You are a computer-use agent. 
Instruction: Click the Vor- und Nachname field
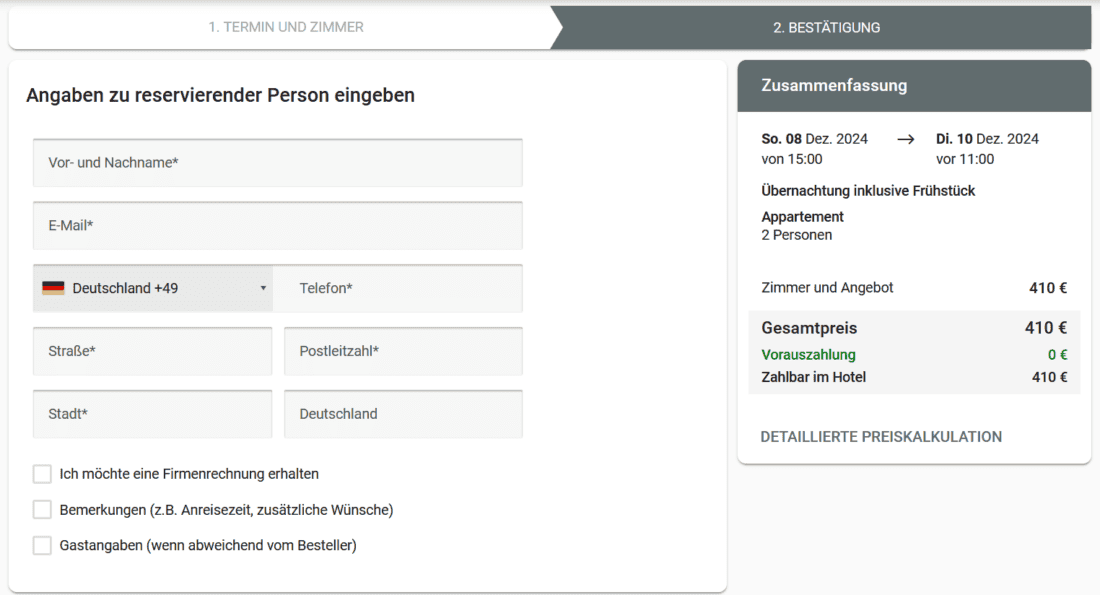(277, 163)
